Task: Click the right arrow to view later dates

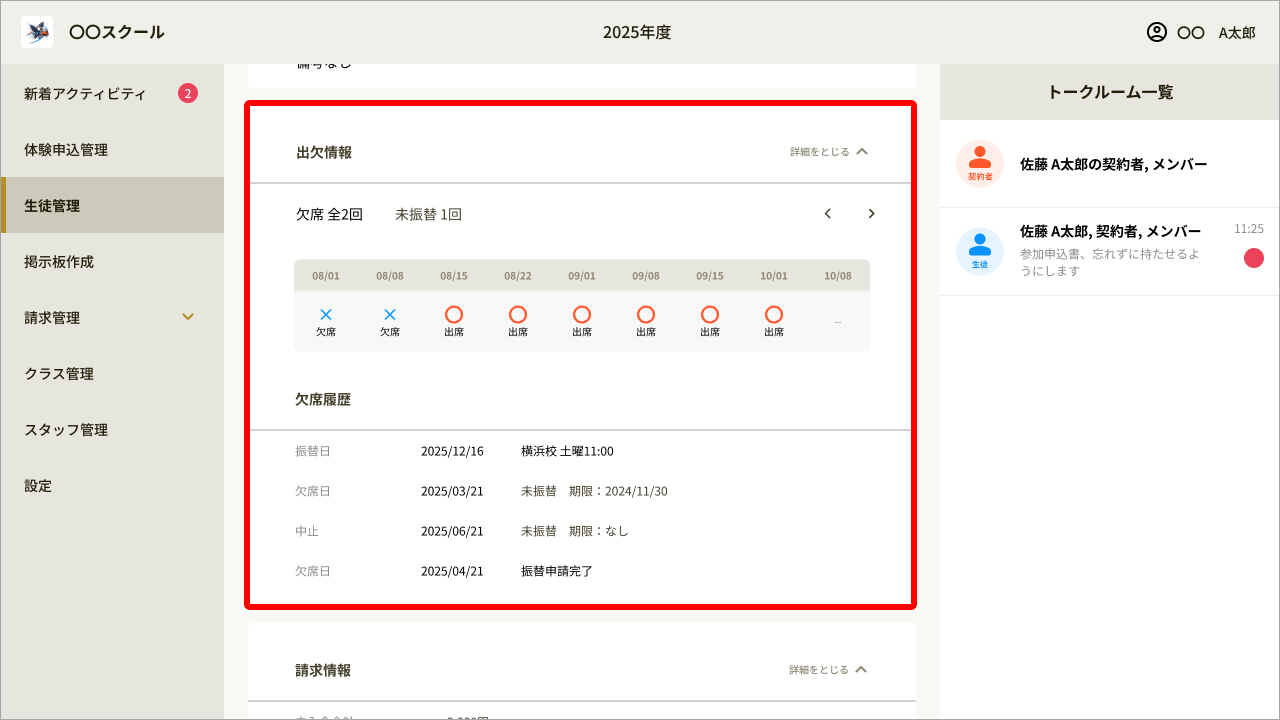Action: (870, 213)
